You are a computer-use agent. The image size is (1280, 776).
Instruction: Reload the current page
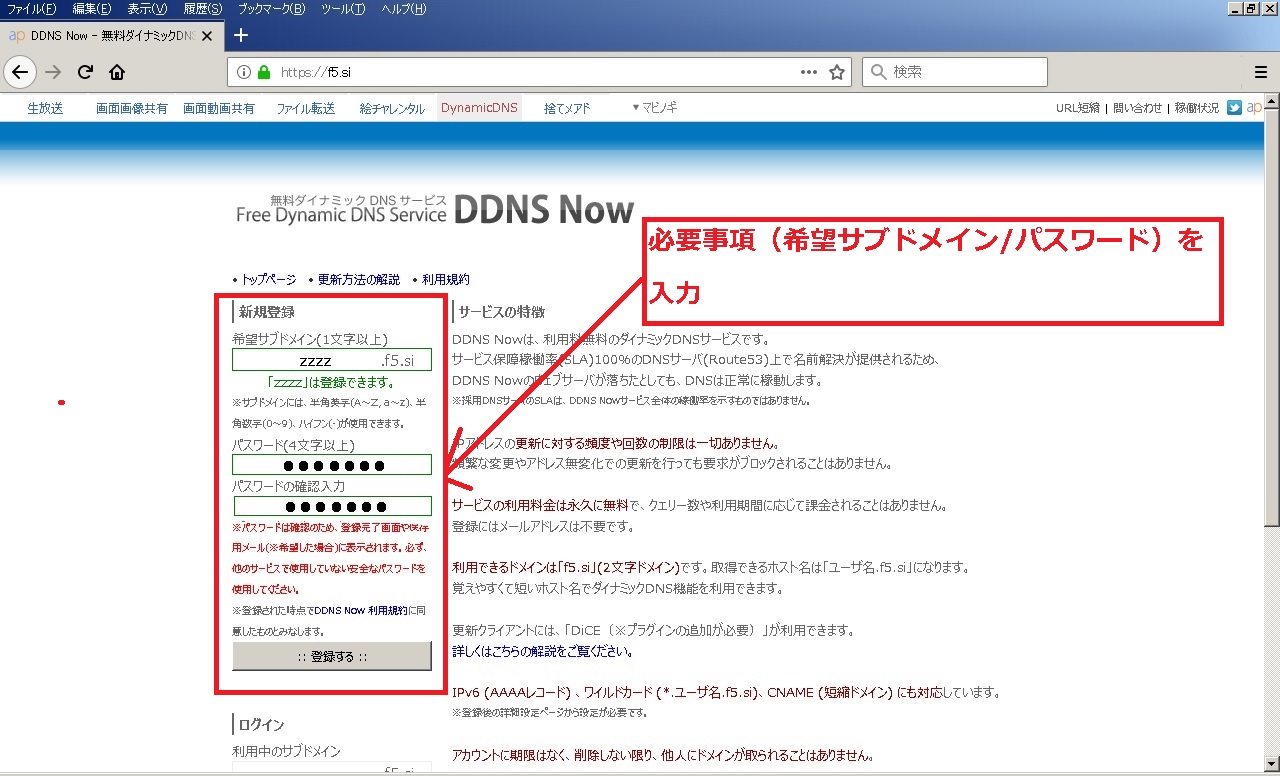pyautogui.click(x=86, y=72)
